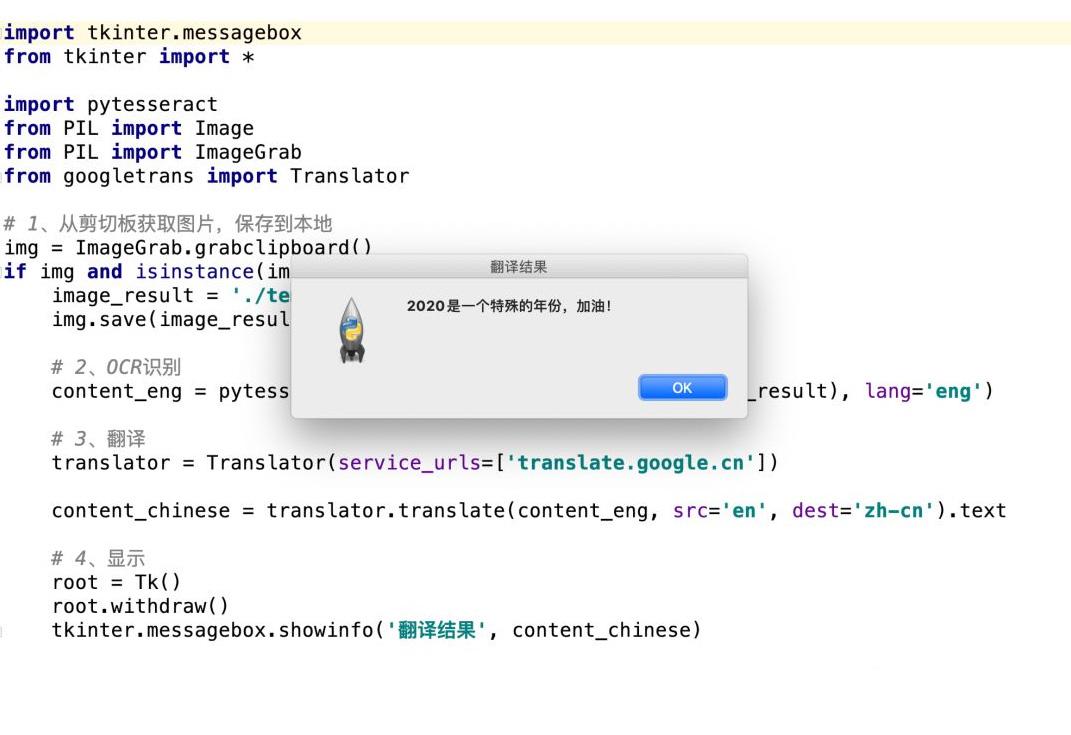This screenshot has width=1071, height=735.
Task: Click the variable 'content_chinese' in assignment line
Action: [141, 511]
